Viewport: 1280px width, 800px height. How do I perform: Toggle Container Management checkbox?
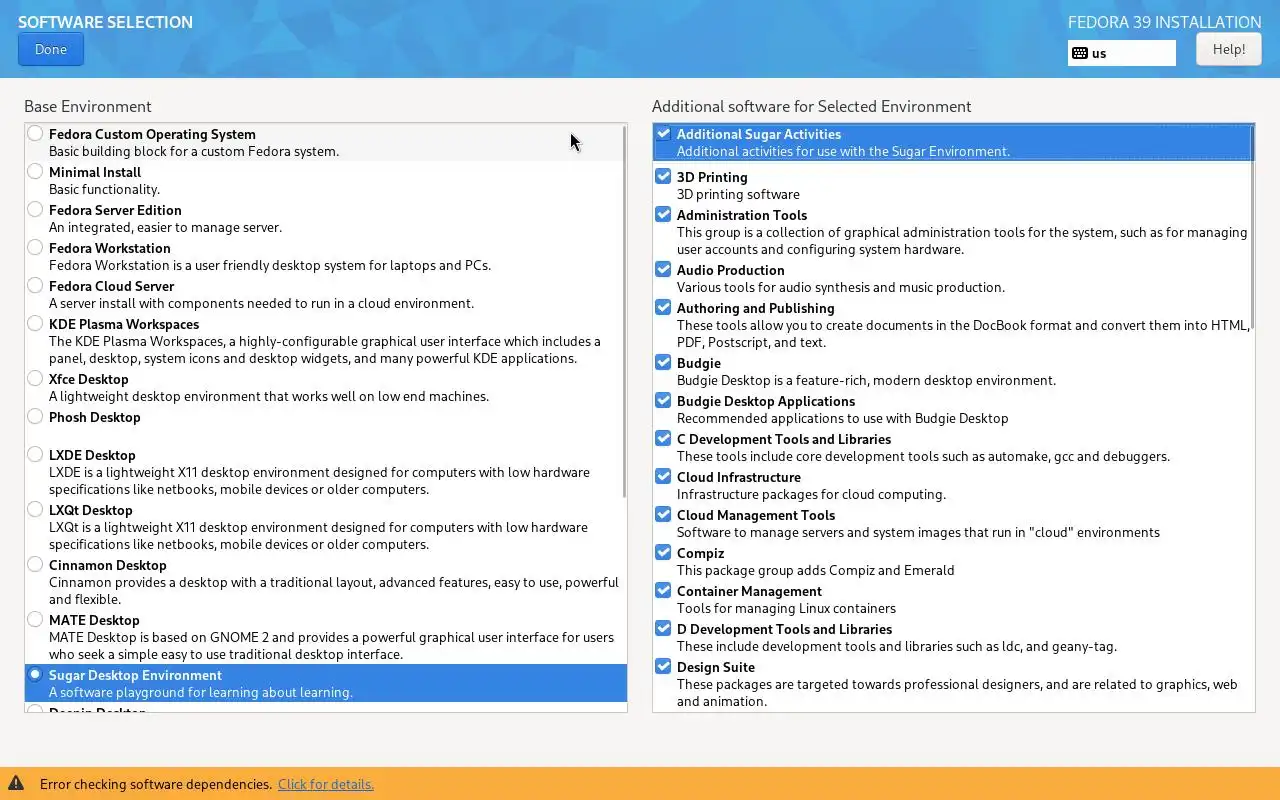point(663,590)
